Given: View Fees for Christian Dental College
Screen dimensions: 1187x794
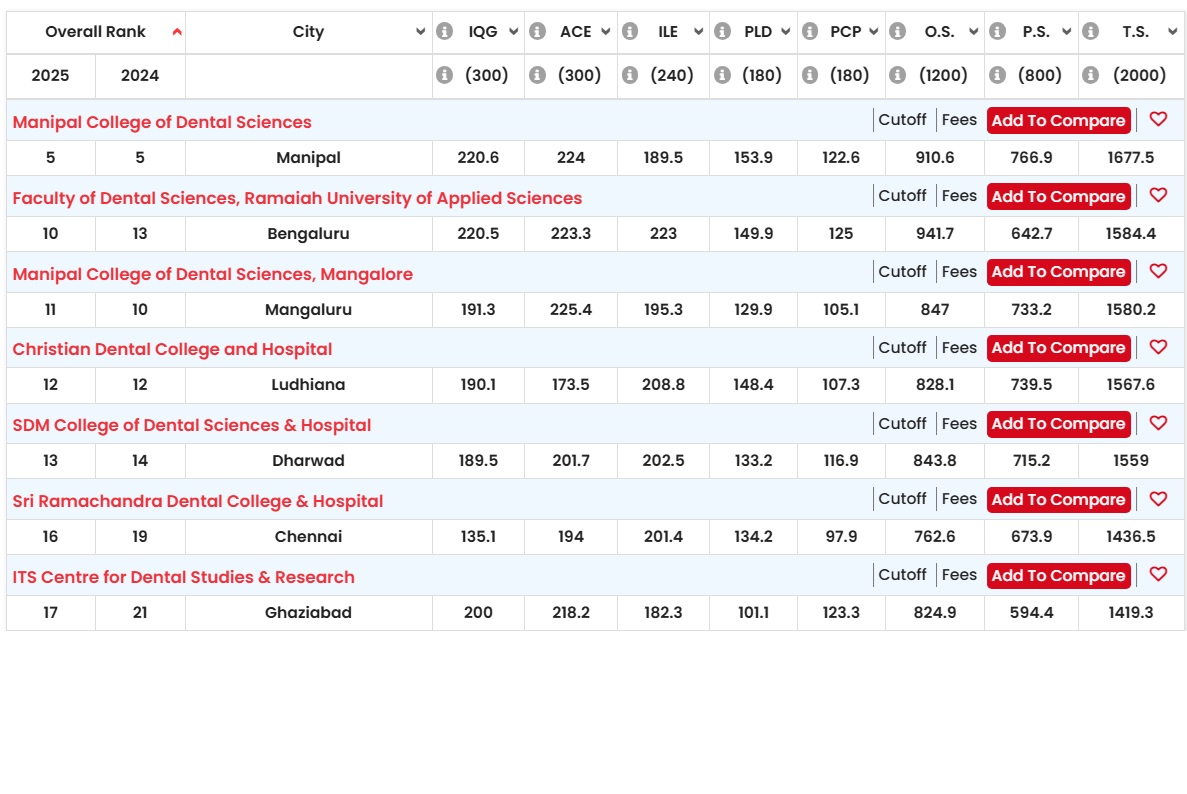Looking at the screenshot, I should (x=959, y=347).
